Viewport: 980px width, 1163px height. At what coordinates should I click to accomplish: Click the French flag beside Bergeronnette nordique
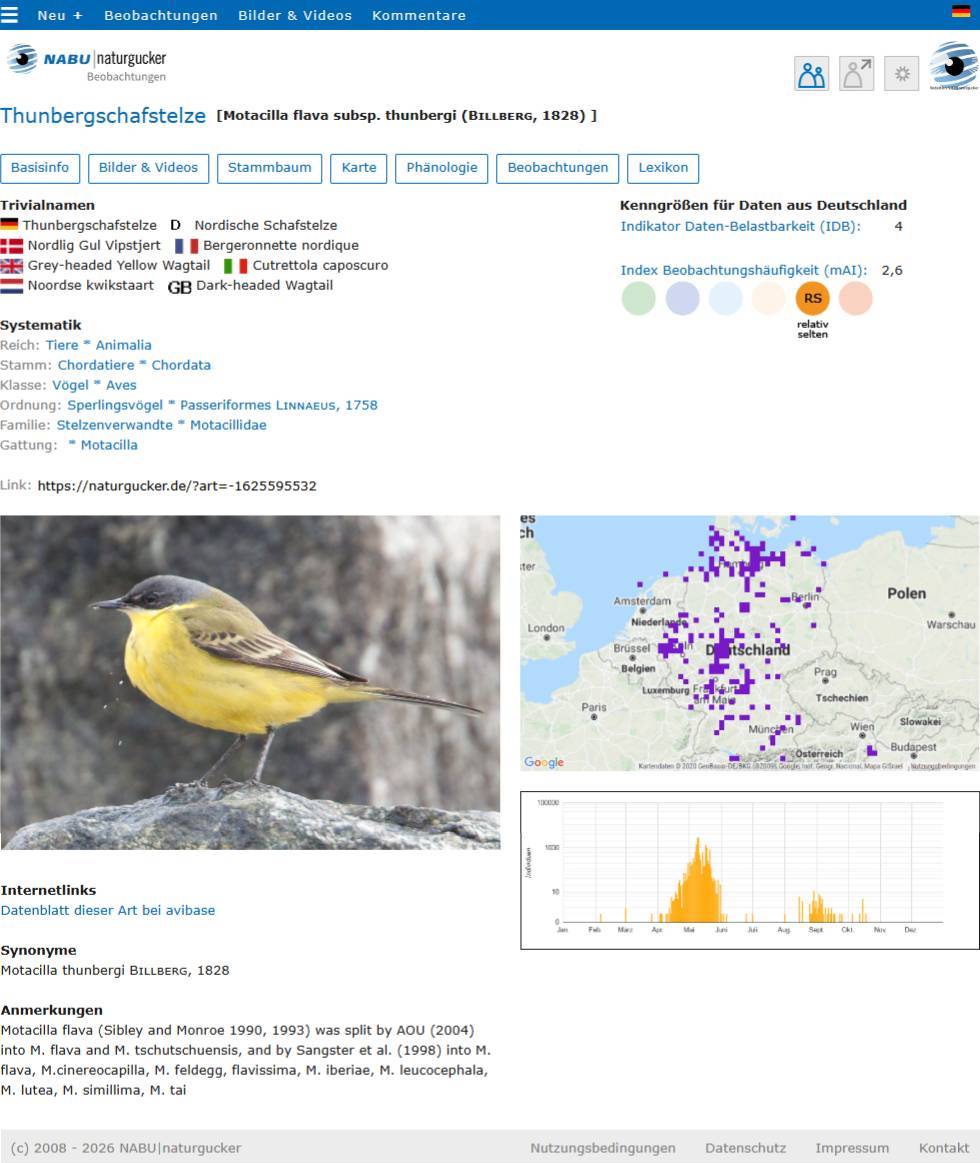(186, 246)
